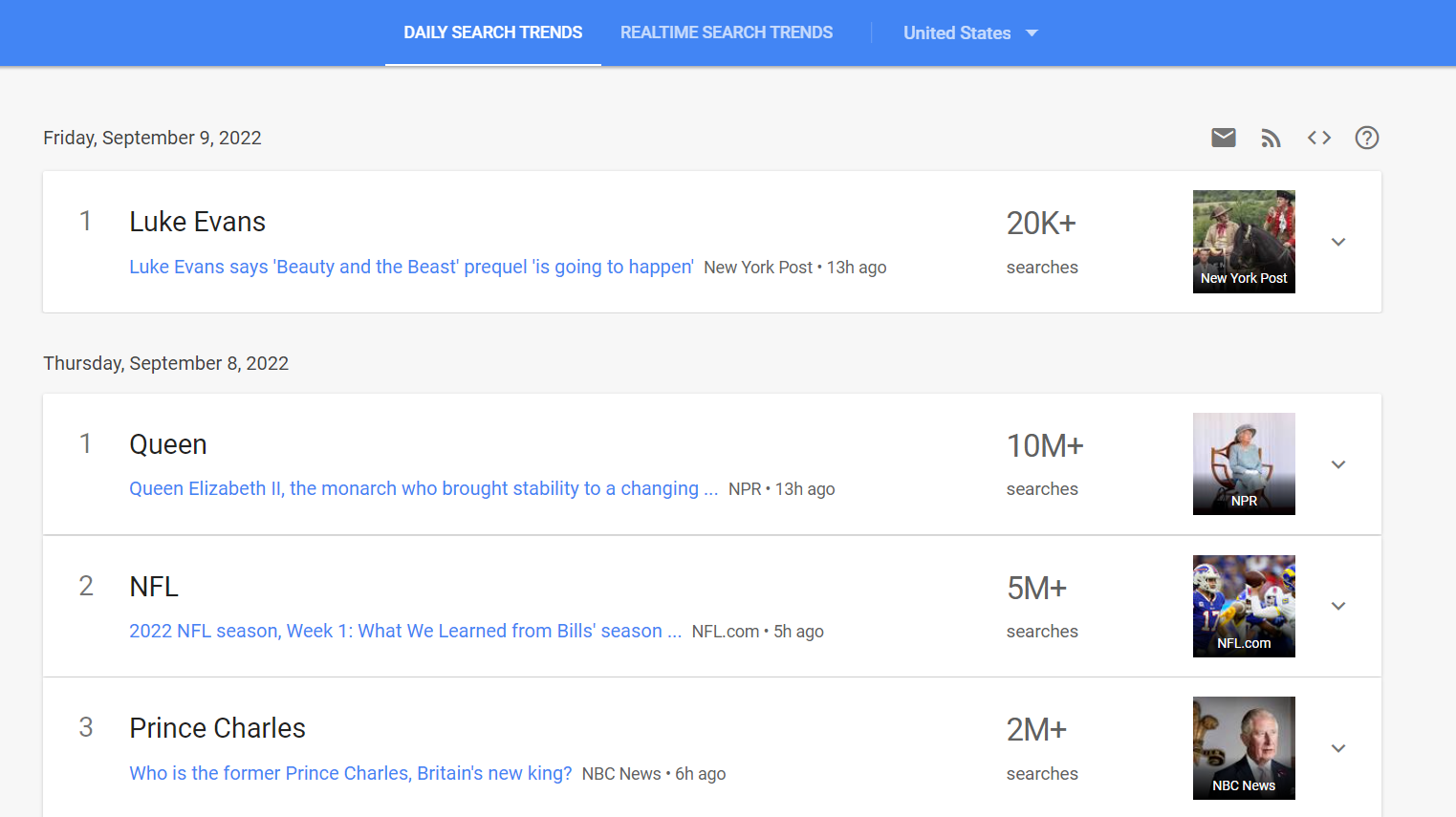Open the Queen Elizabeth II NPR article link
This screenshot has width=1456, height=817.
tap(424, 488)
